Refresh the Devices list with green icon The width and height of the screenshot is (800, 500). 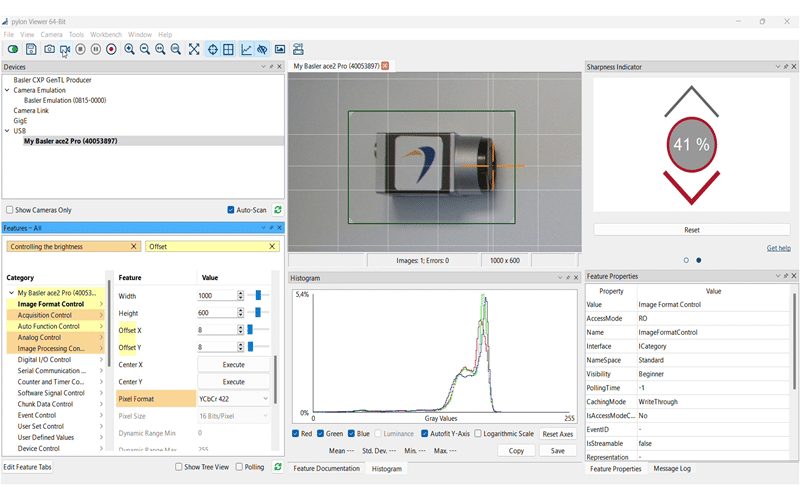point(278,210)
